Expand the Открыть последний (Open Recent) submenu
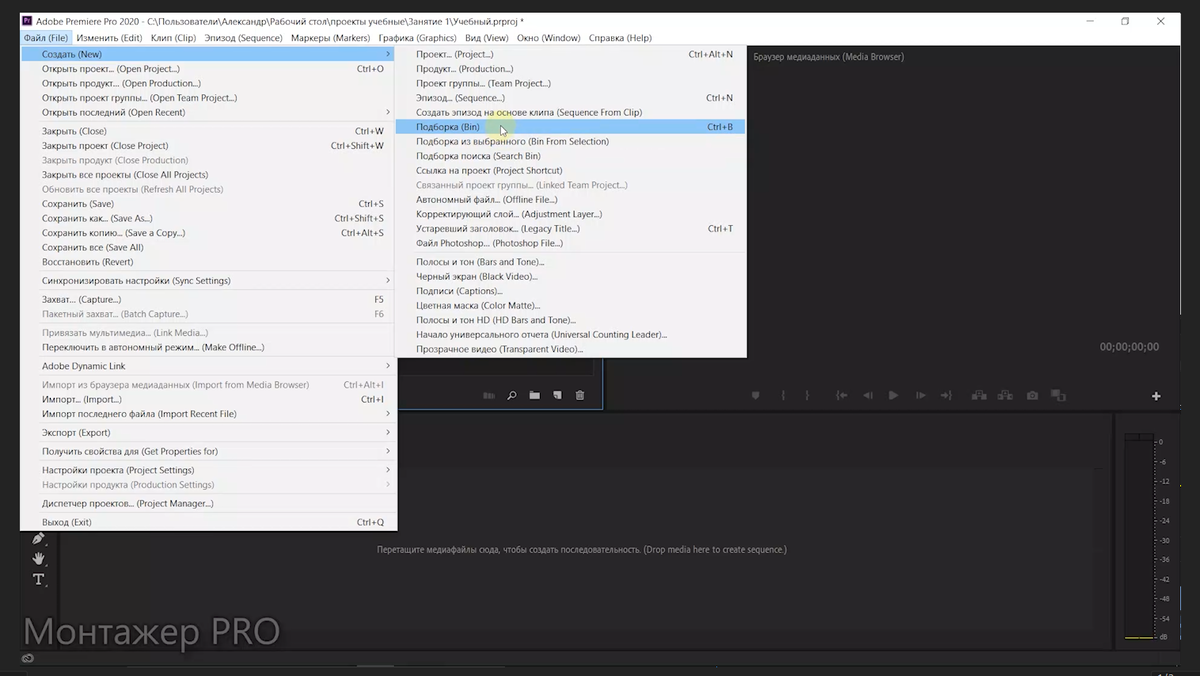Screen dimensions: 1200x676 pos(389,113)
